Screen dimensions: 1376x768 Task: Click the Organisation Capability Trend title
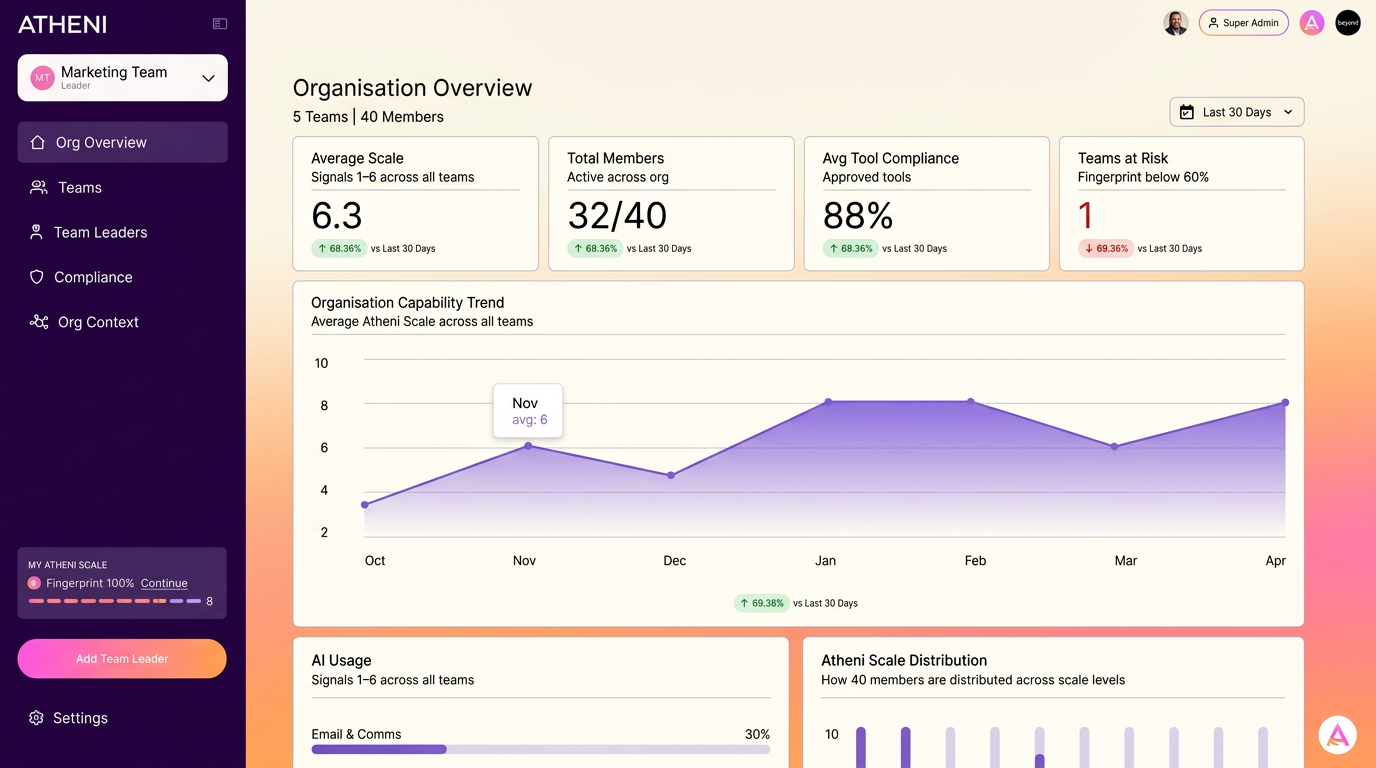[408, 302]
